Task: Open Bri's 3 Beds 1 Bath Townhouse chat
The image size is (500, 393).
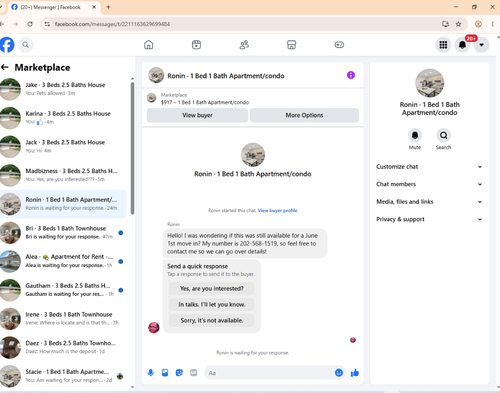Action: coord(63,232)
